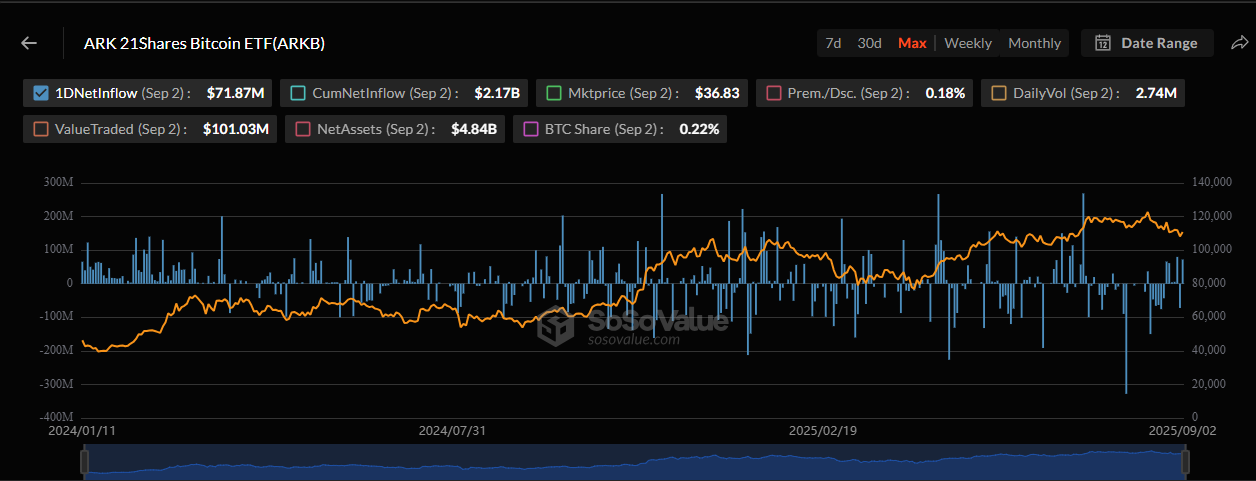
Task: Click the 2025/02/19 axis date label
Action: point(823,431)
